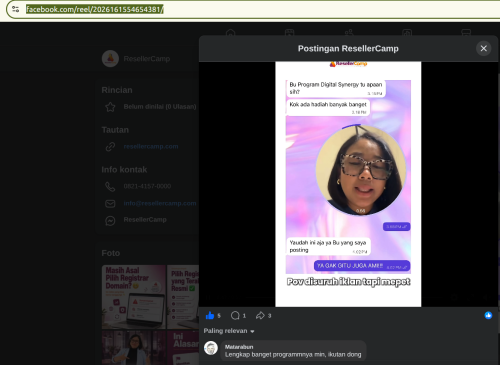
Task: Open ResellerCamp Messenger contact link
Action: click(145, 220)
